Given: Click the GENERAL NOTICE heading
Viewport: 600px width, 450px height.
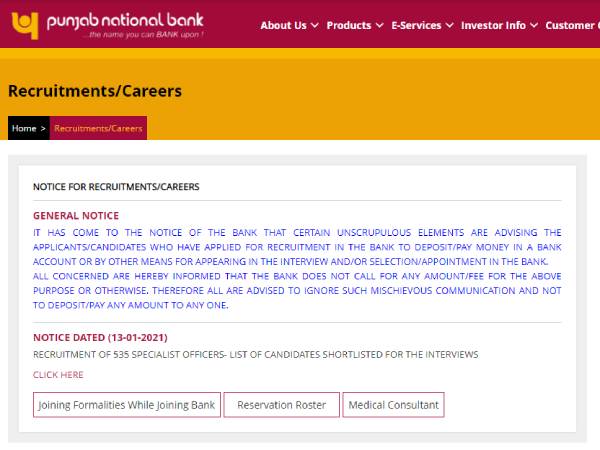Looking at the screenshot, I should click(76, 216).
